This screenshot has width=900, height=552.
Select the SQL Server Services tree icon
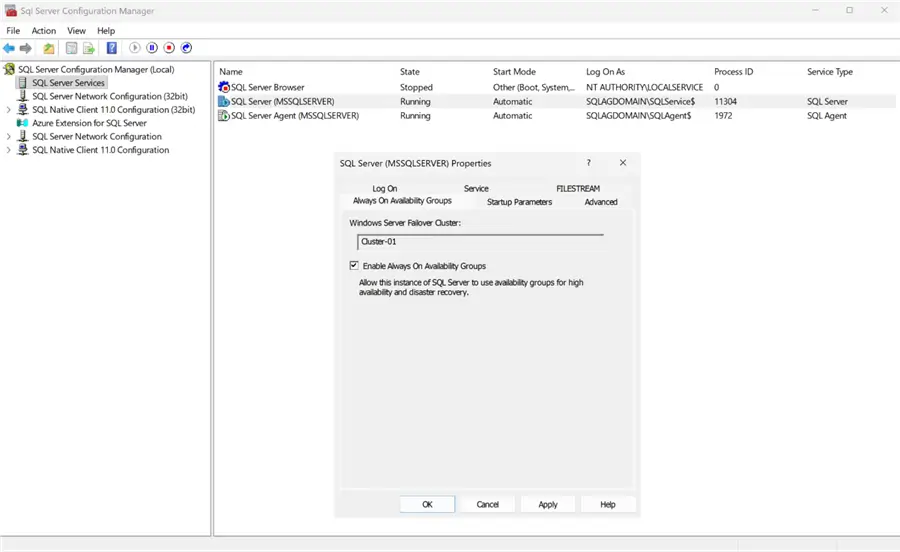tap(22, 83)
